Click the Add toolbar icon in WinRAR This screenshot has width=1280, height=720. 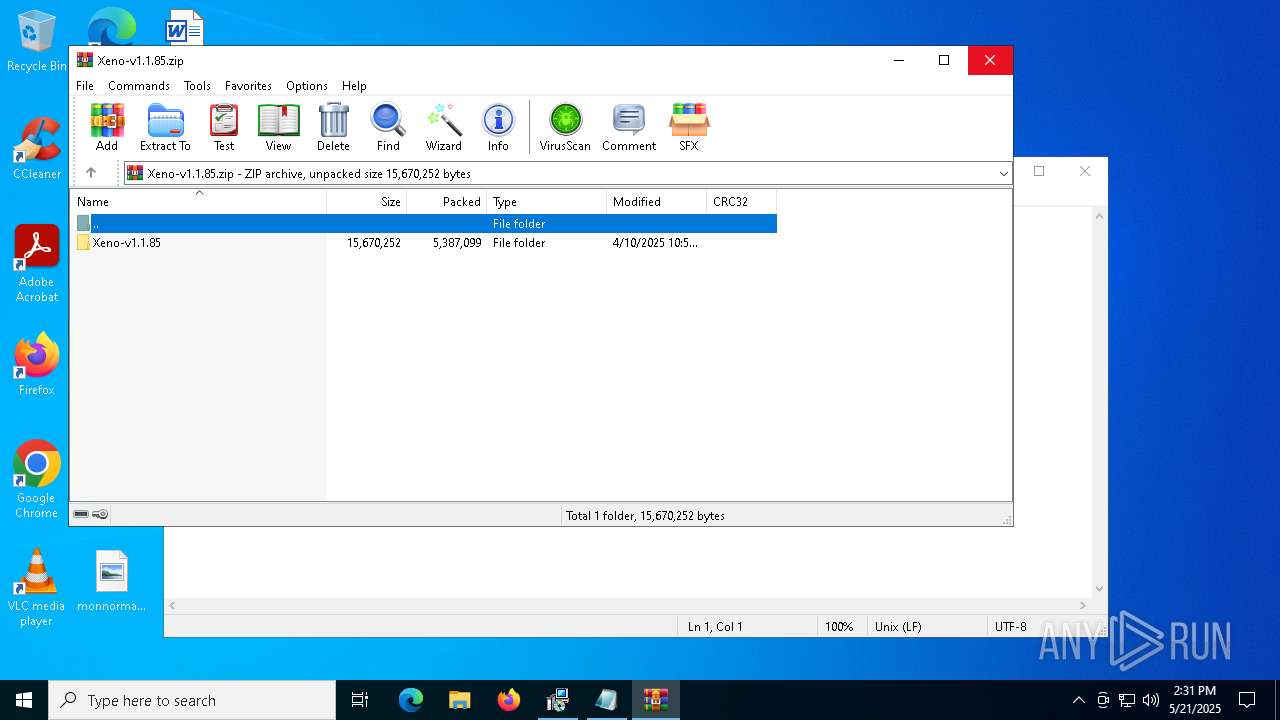(x=107, y=127)
